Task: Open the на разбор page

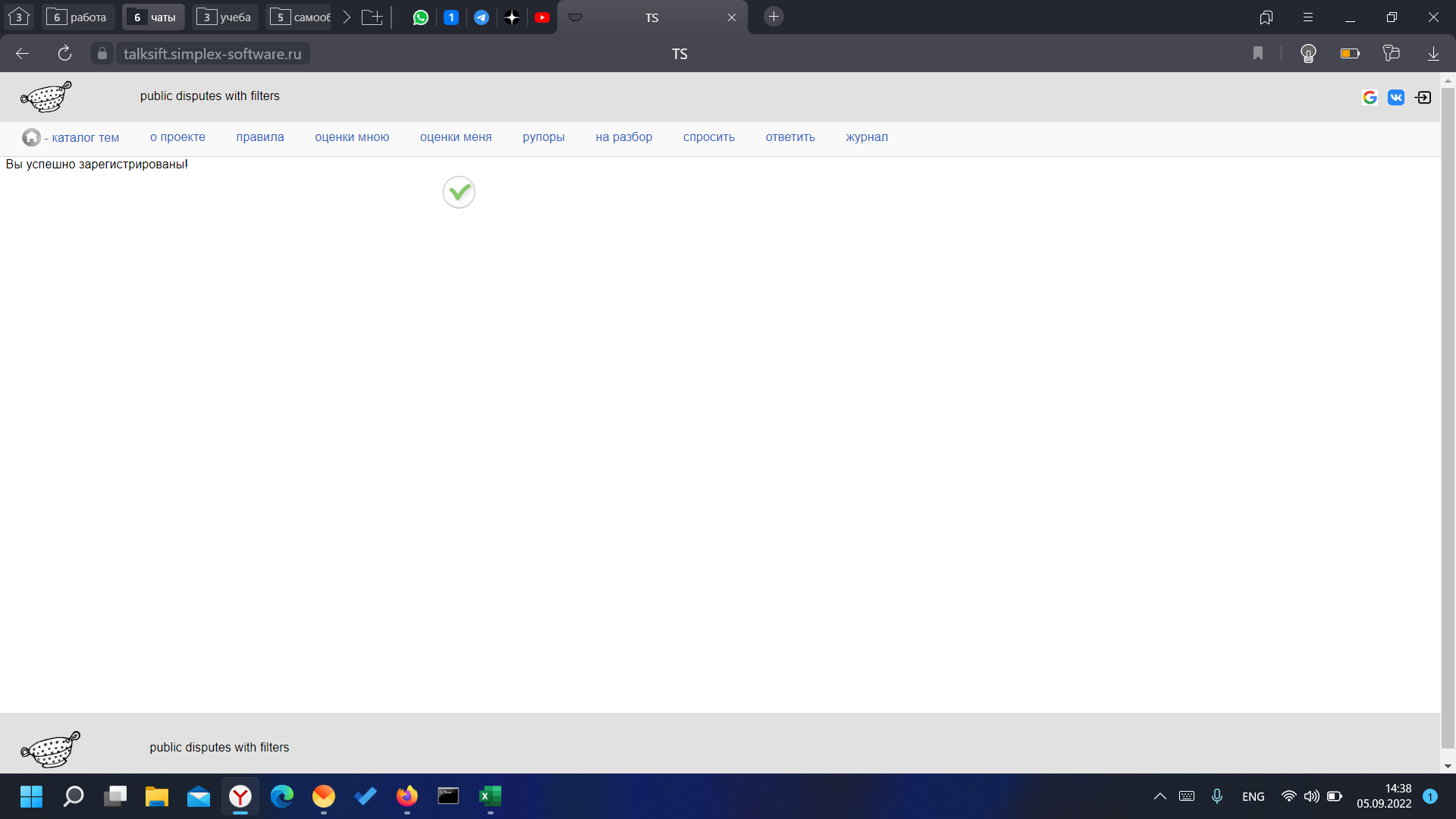Action: click(624, 137)
